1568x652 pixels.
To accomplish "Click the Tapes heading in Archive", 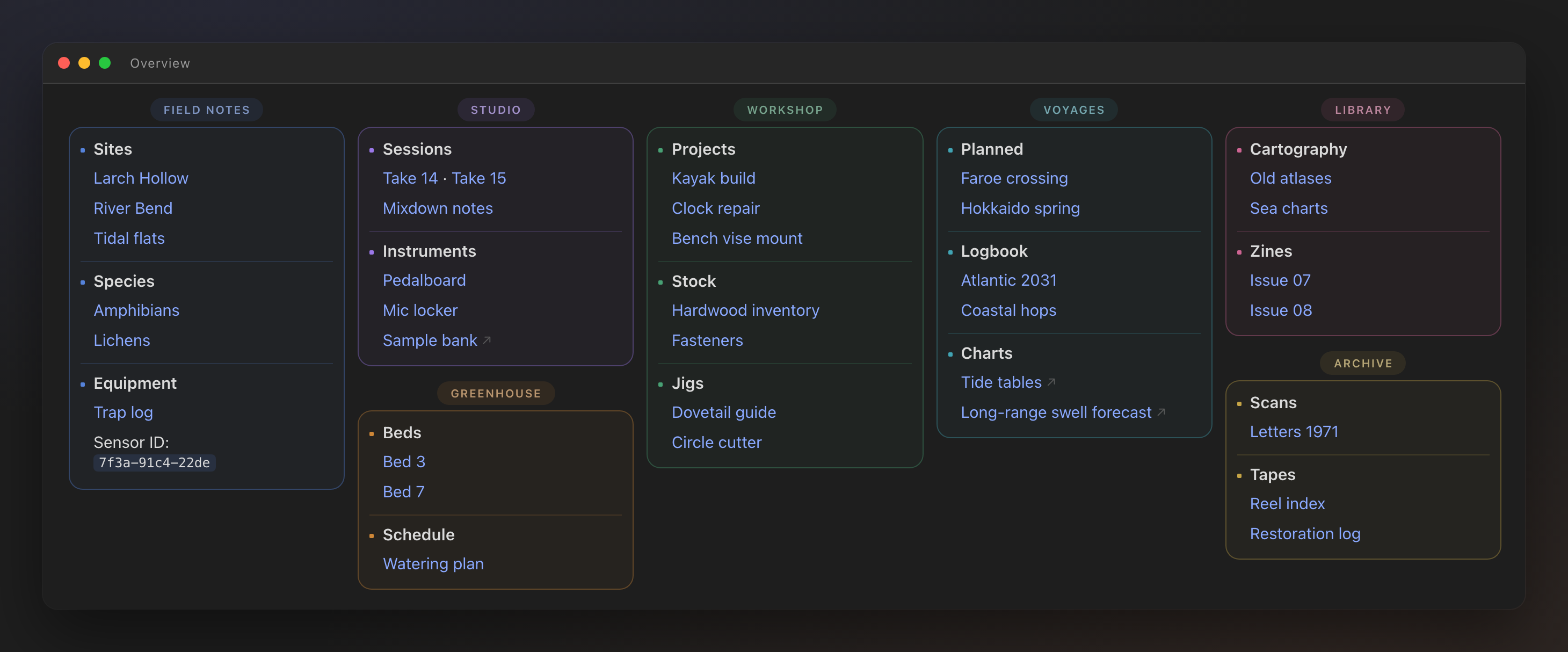I will (x=1272, y=475).
